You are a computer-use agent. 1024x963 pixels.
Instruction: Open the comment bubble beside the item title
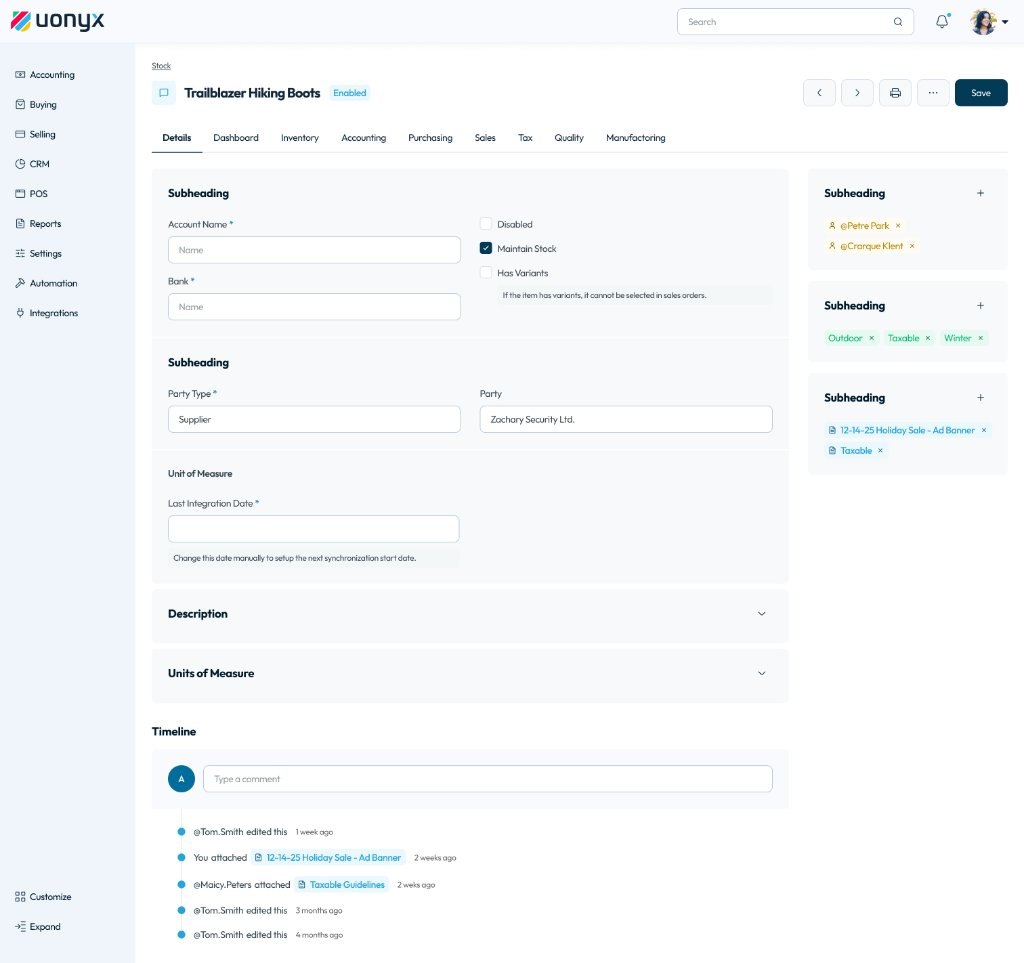point(163,92)
